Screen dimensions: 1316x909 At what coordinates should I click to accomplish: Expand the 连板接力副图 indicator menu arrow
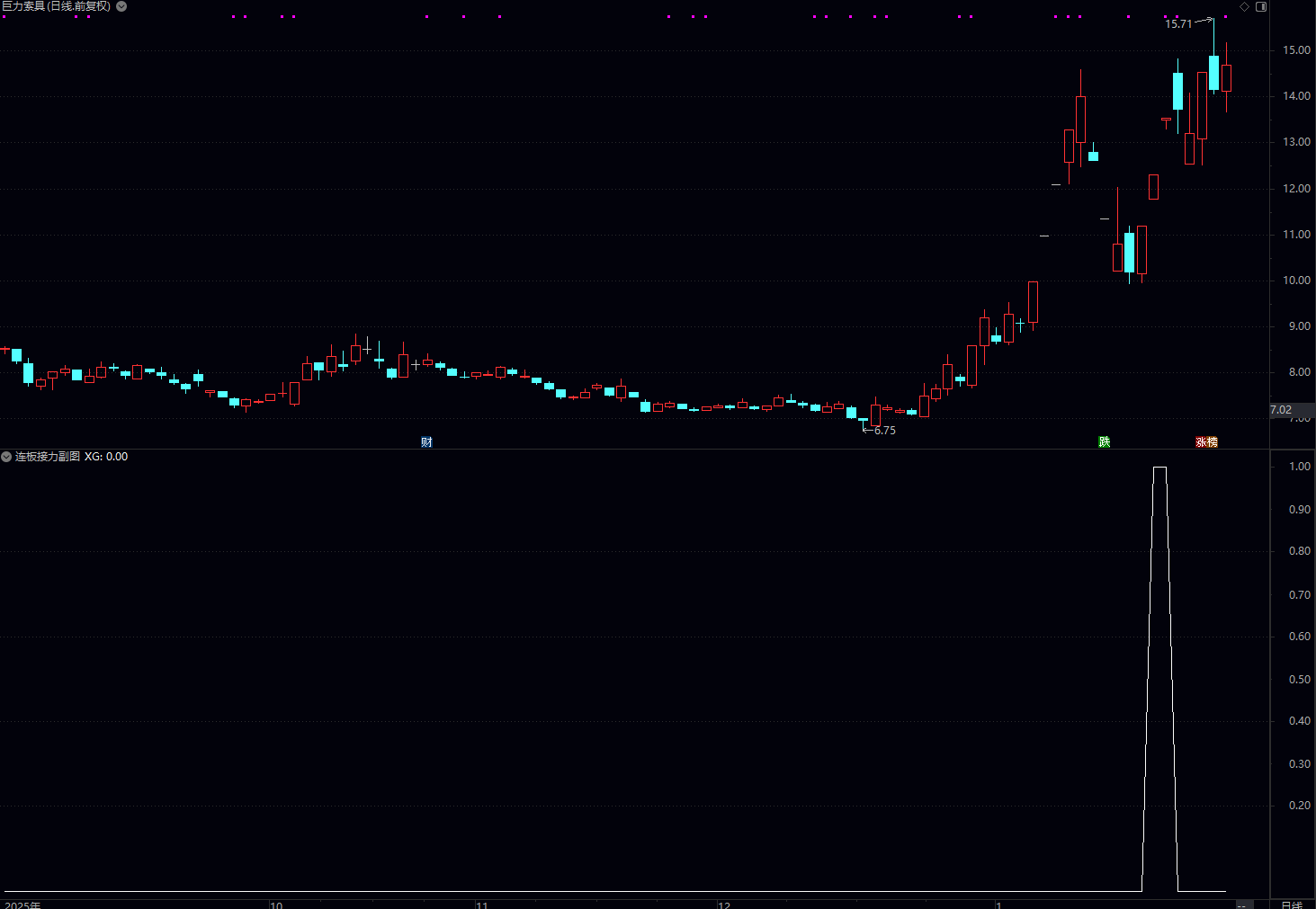(x=6, y=457)
